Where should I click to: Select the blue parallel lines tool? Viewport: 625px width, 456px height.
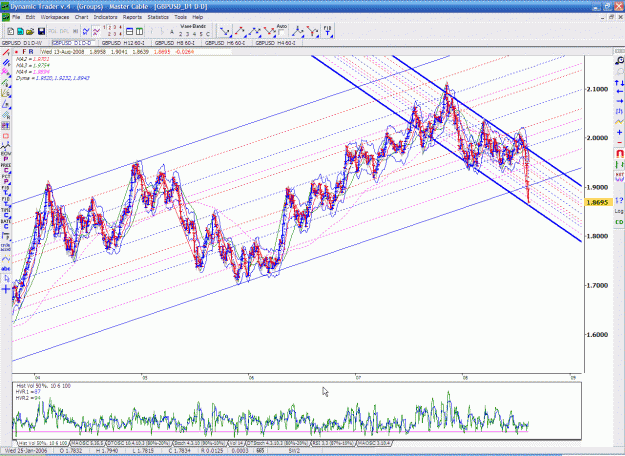click(x=6, y=63)
